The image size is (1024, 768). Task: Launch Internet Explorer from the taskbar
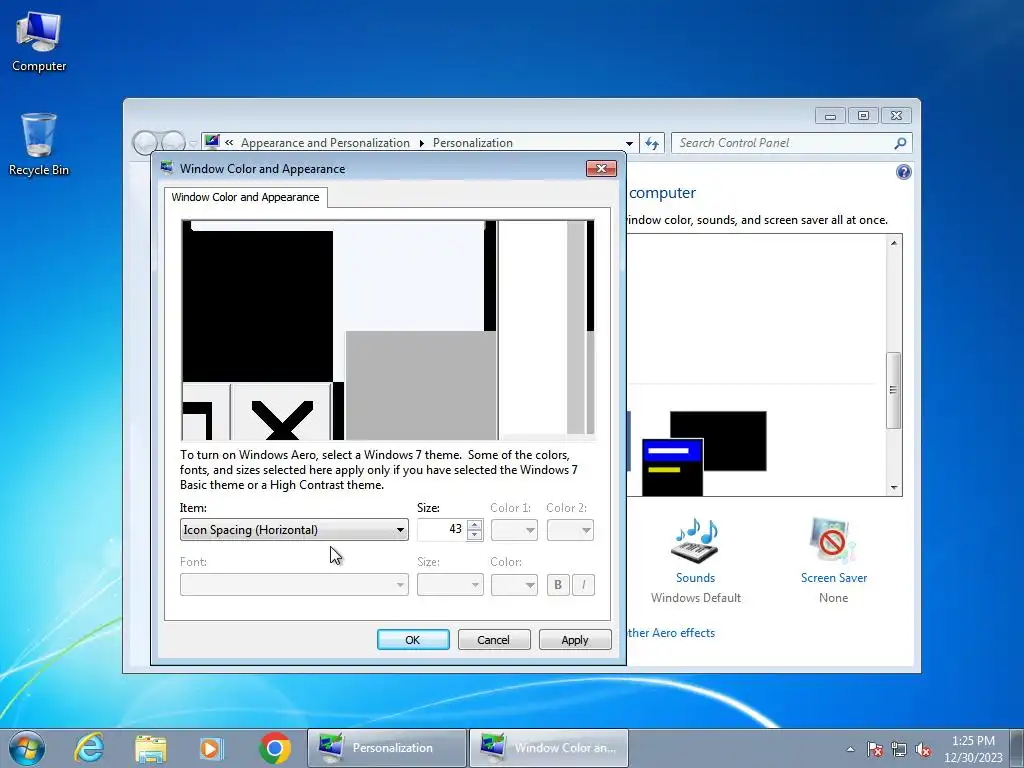(x=89, y=748)
